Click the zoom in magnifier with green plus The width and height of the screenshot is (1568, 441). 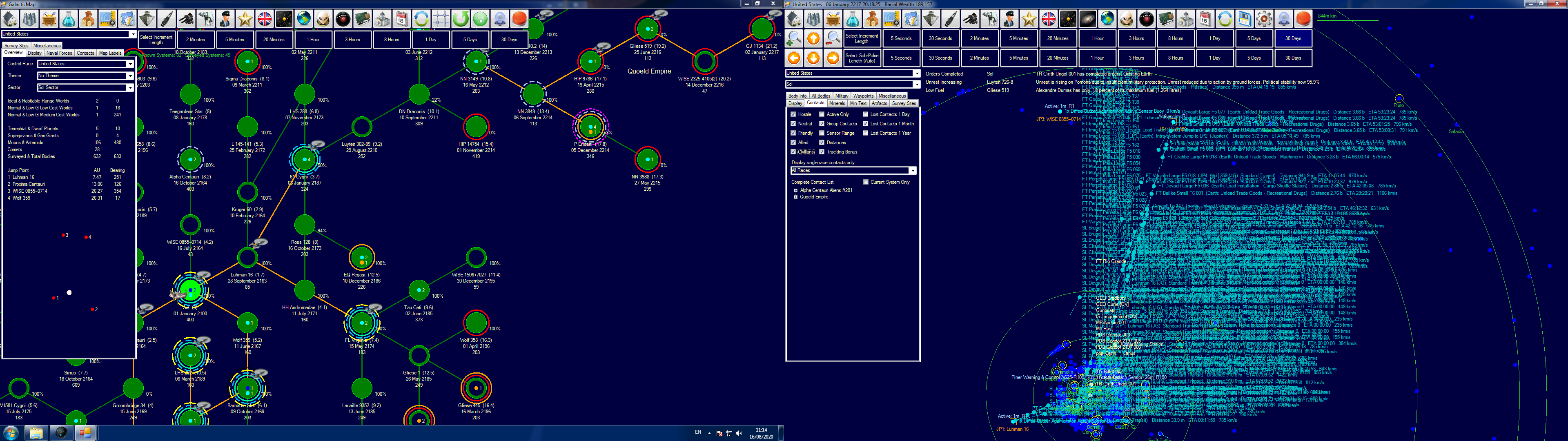[x=794, y=38]
